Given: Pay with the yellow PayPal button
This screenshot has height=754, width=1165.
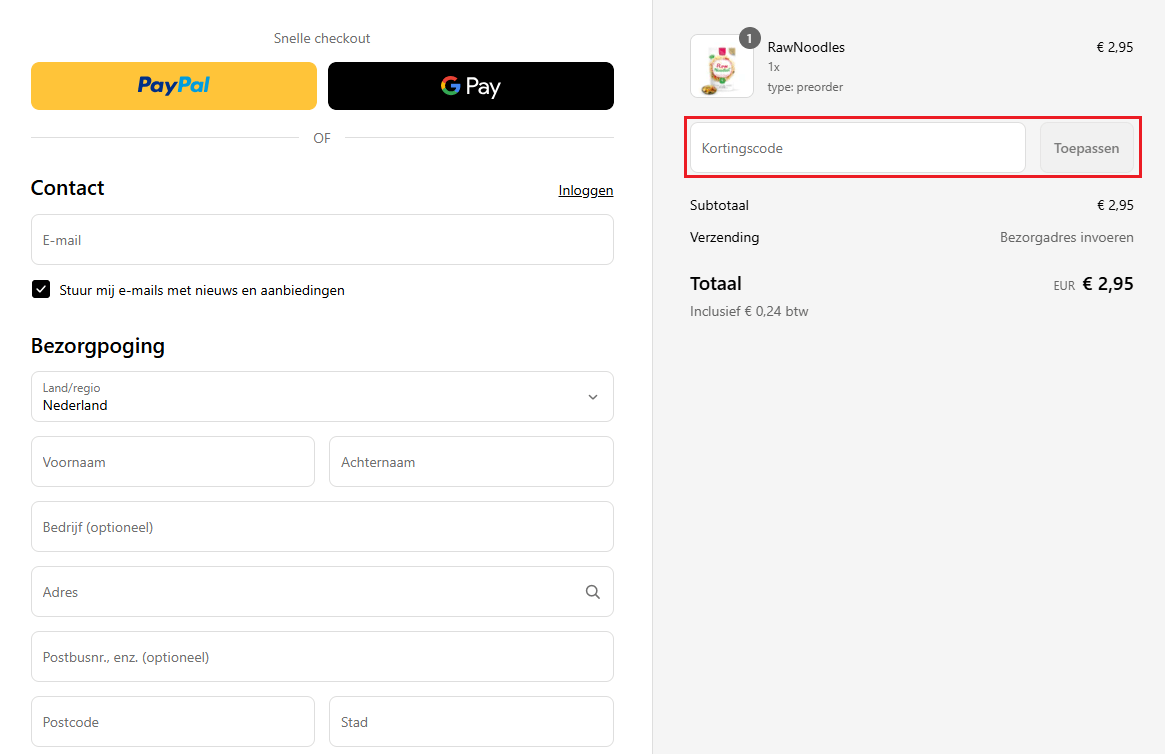Looking at the screenshot, I should pyautogui.click(x=174, y=86).
